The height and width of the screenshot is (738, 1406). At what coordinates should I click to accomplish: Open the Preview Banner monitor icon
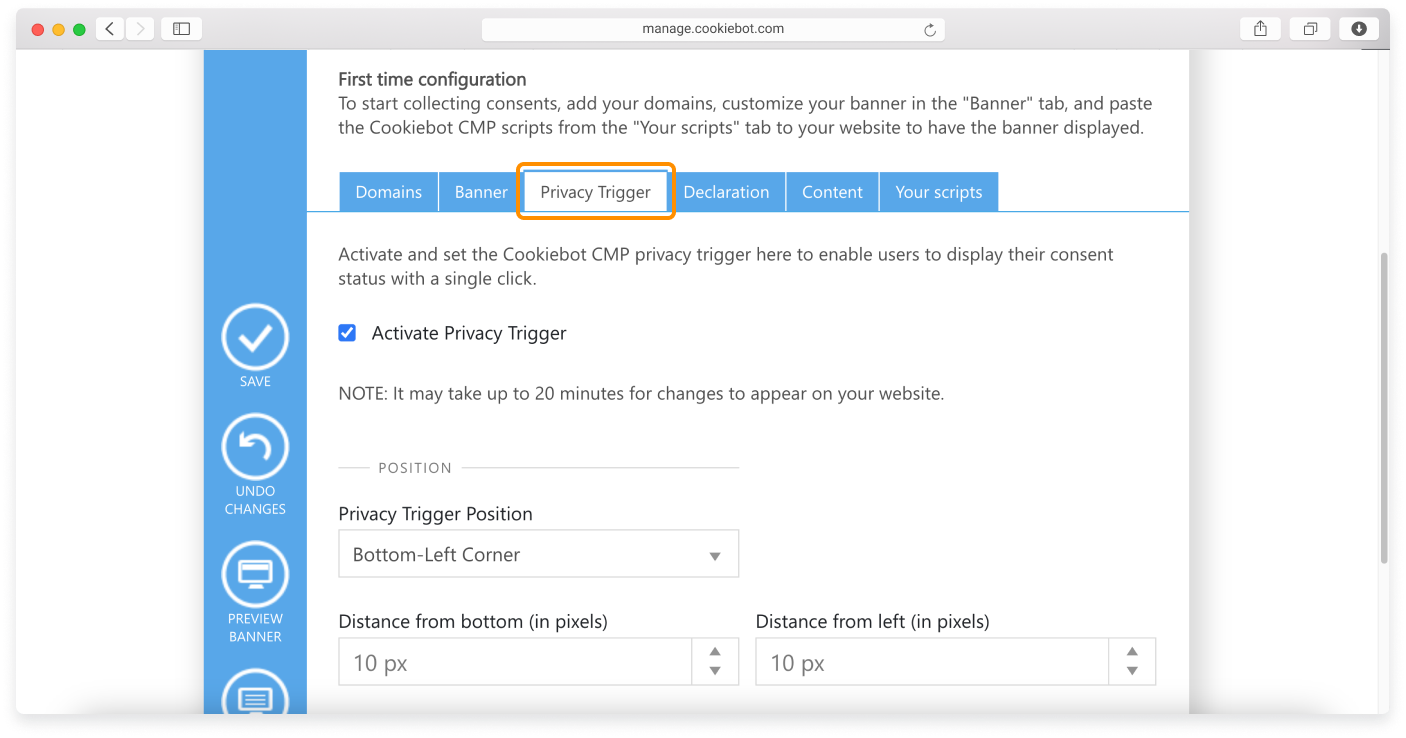click(x=255, y=575)
